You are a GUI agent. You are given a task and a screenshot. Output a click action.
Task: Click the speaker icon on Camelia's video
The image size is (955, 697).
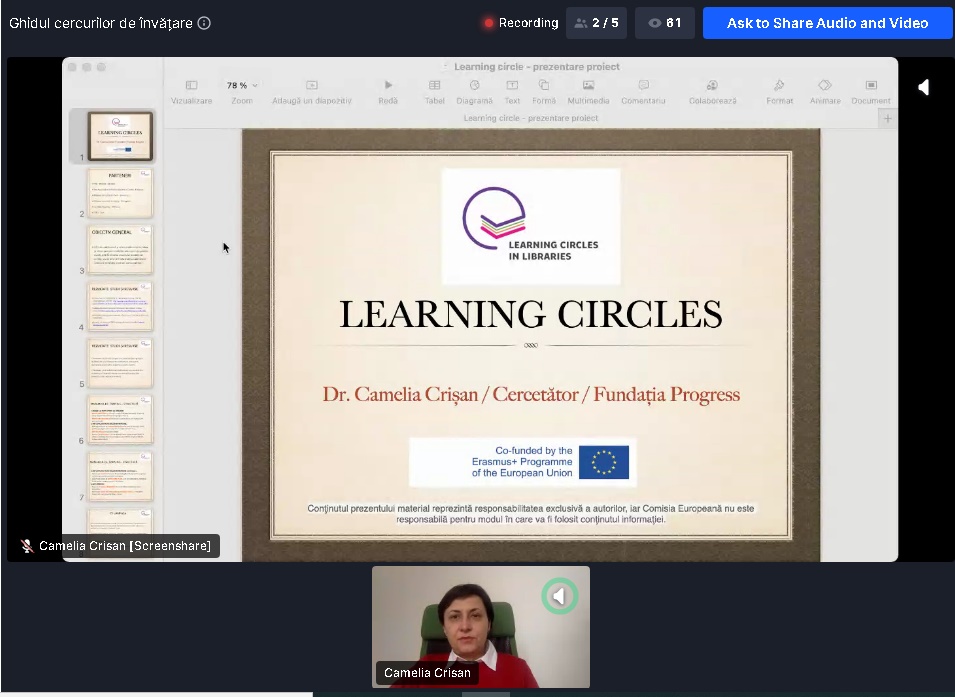click(x=560, y=596)
